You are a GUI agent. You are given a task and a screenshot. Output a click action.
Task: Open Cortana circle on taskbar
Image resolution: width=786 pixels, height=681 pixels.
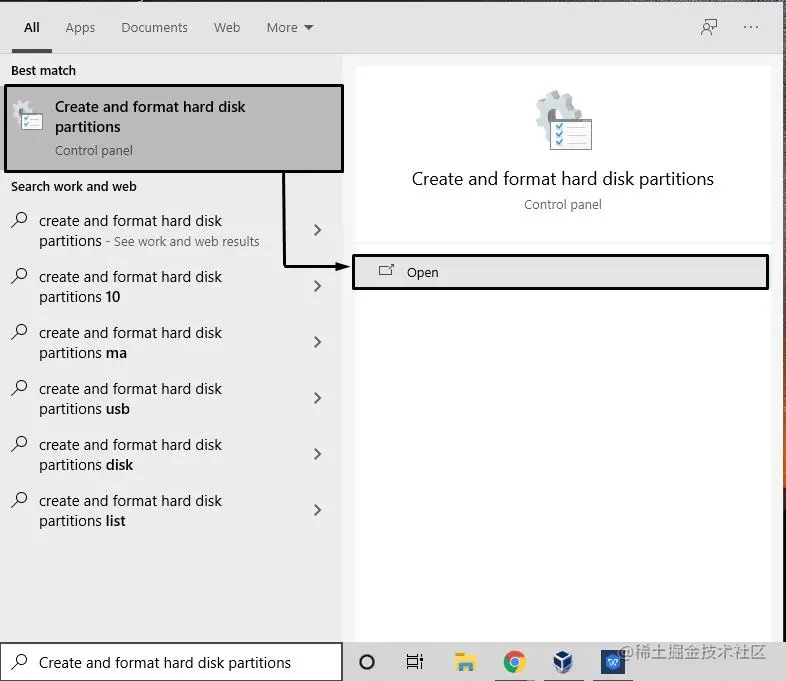(367, 662)
